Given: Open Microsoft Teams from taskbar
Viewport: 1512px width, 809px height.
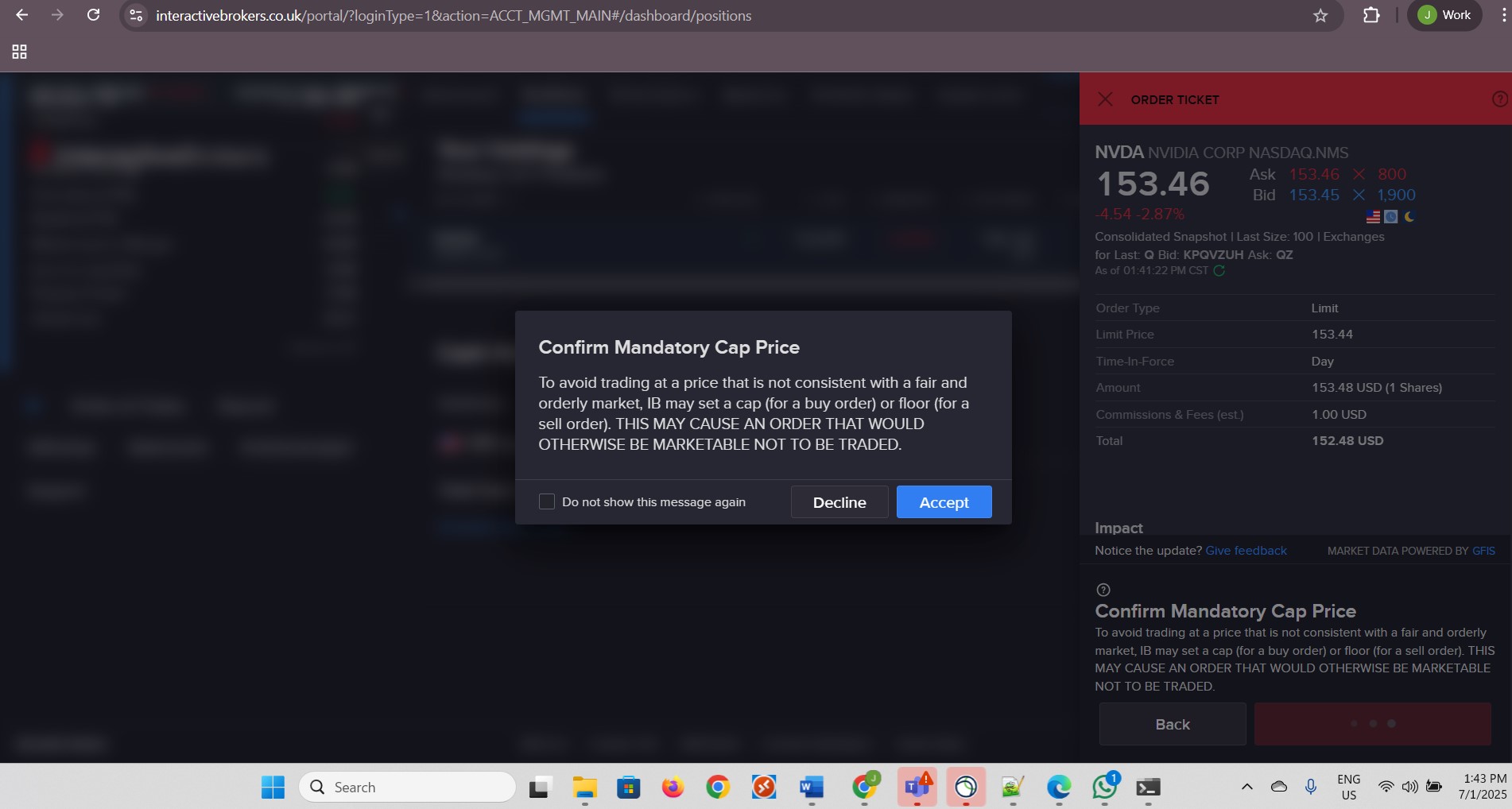Looking at the screenshot, I should 917,787.
